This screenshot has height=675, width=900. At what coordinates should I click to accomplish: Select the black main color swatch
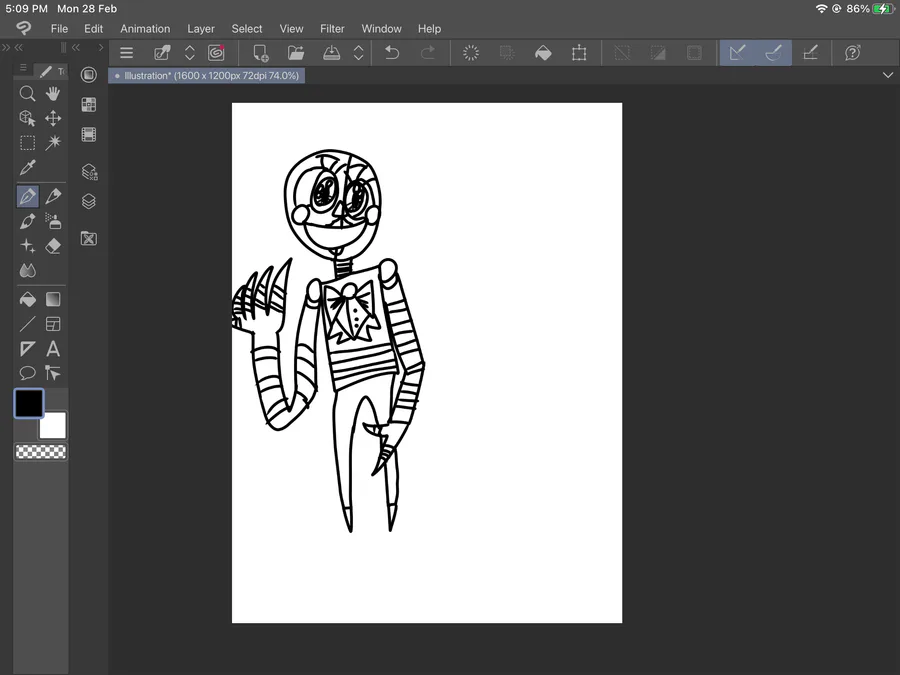29,403
